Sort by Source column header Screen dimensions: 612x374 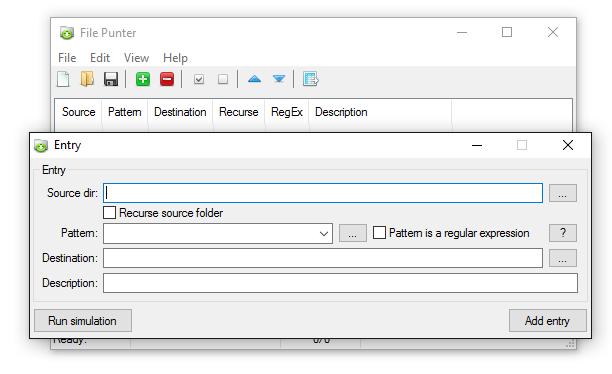78,112
